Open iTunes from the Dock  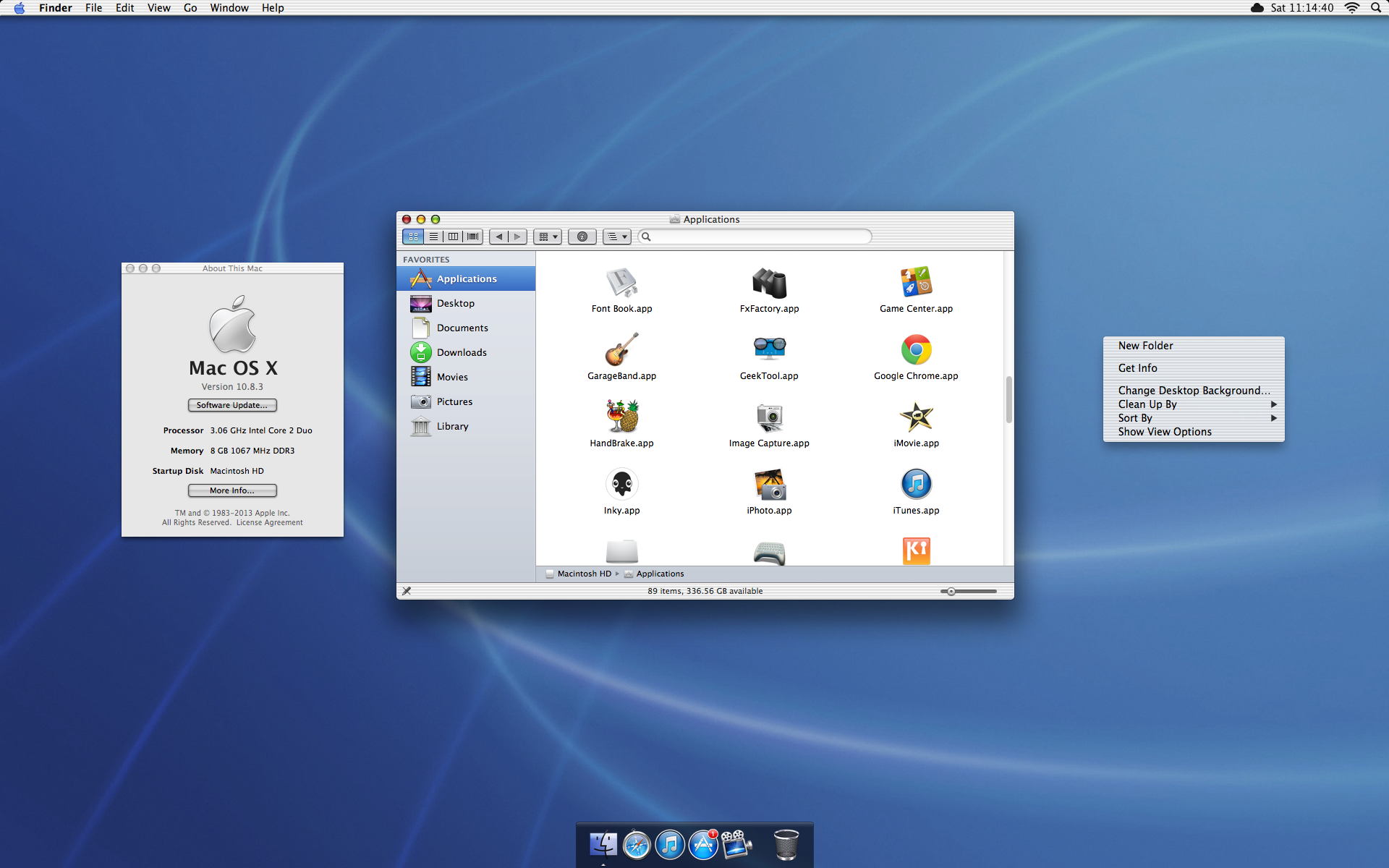670,844
